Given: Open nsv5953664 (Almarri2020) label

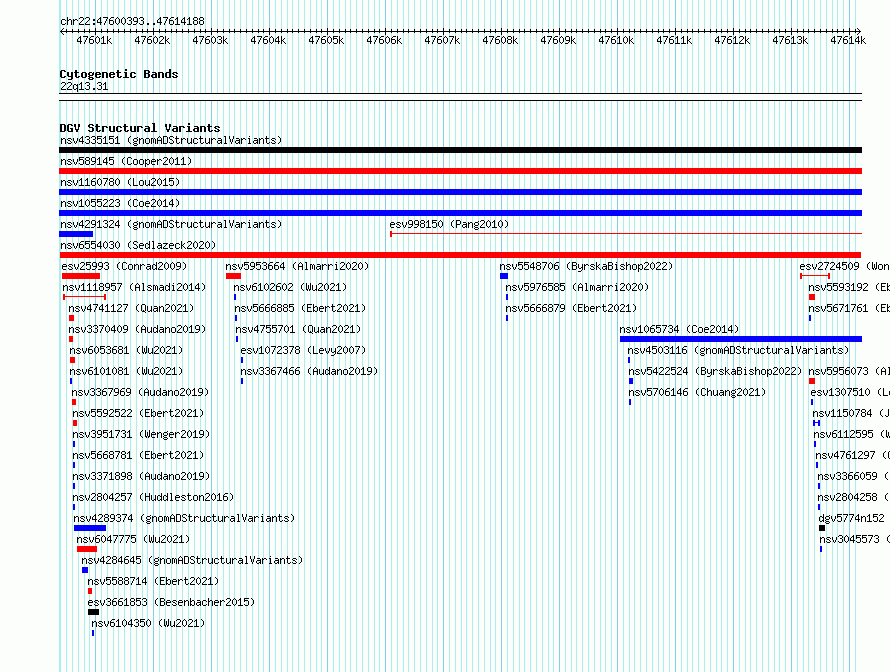Looking at the screenshot, I should pos(297,266).
